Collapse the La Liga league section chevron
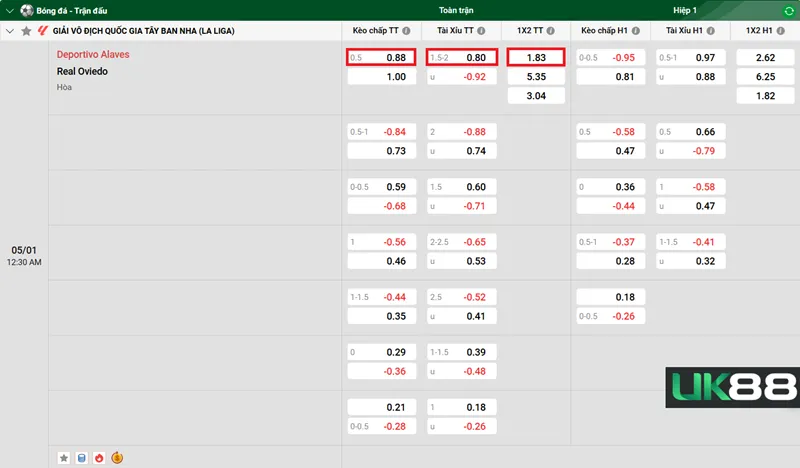 [x=10, y=31]
